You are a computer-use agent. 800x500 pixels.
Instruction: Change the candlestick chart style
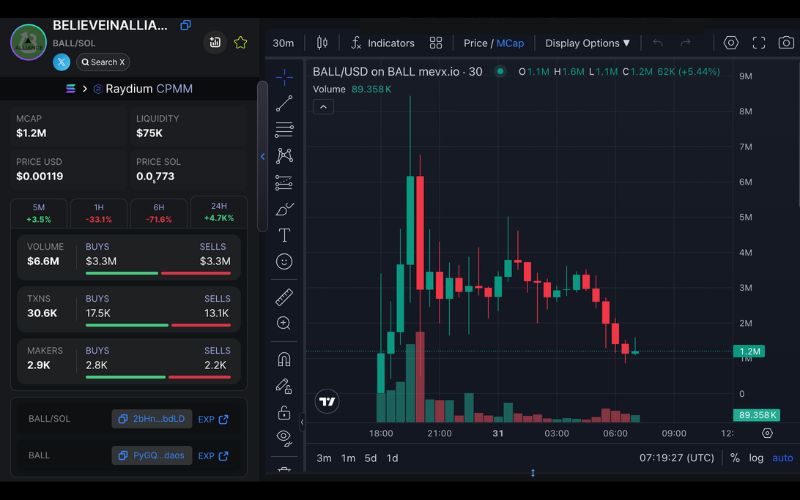coord(322,43)
